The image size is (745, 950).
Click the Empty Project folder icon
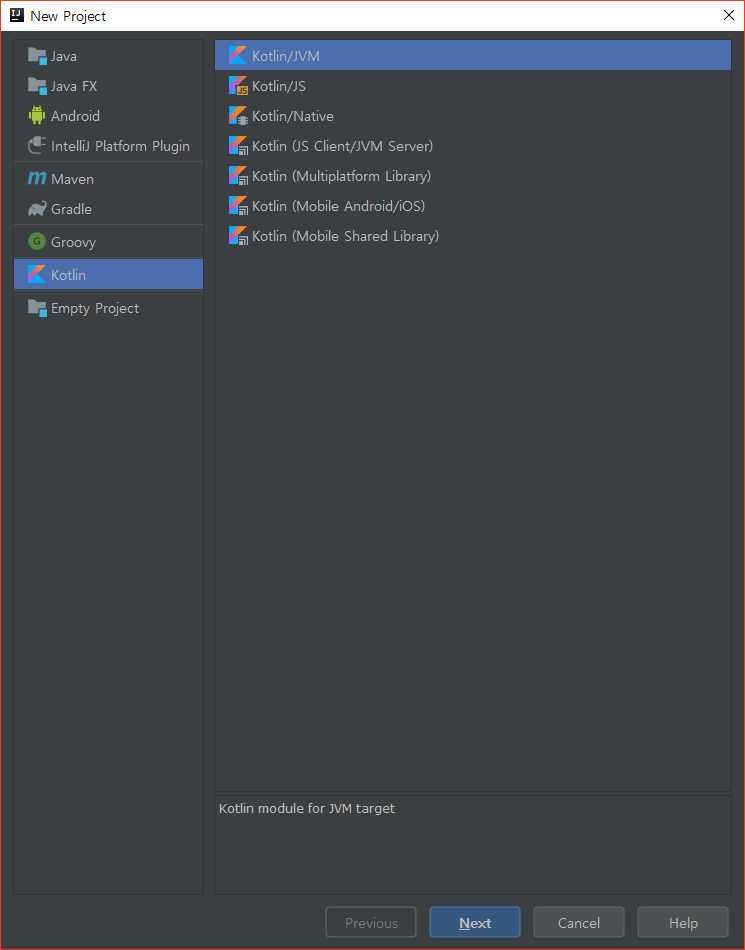(x=37, y=308)
